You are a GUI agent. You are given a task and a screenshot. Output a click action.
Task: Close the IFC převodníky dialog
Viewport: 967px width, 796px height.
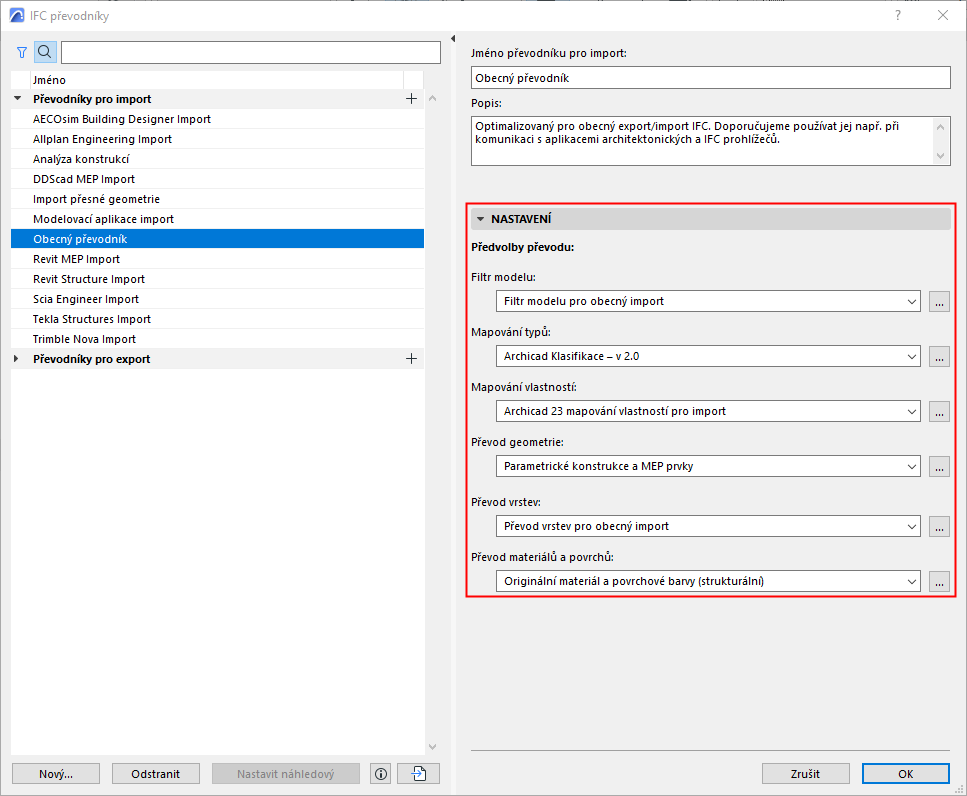point(943,15)
